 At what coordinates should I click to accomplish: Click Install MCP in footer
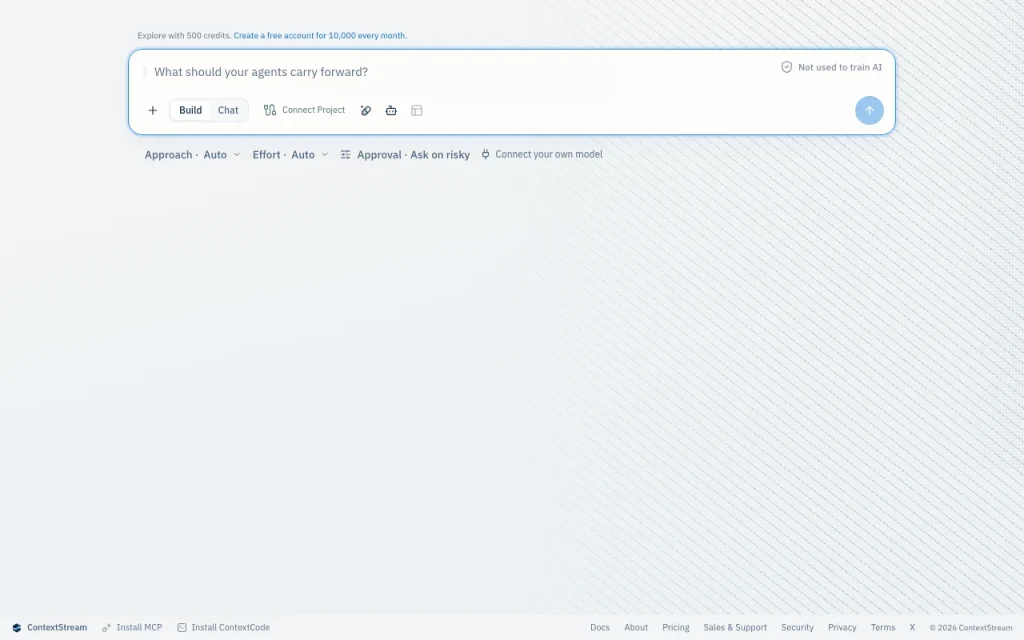point(132,628)
